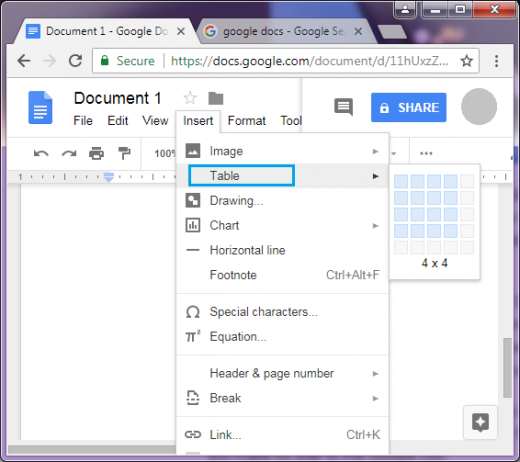The width and height of the screenshot is (520, 462).
Task: Click the vertical scrollbar thumb
Action: pyautogui.click(x=507, y=368)
